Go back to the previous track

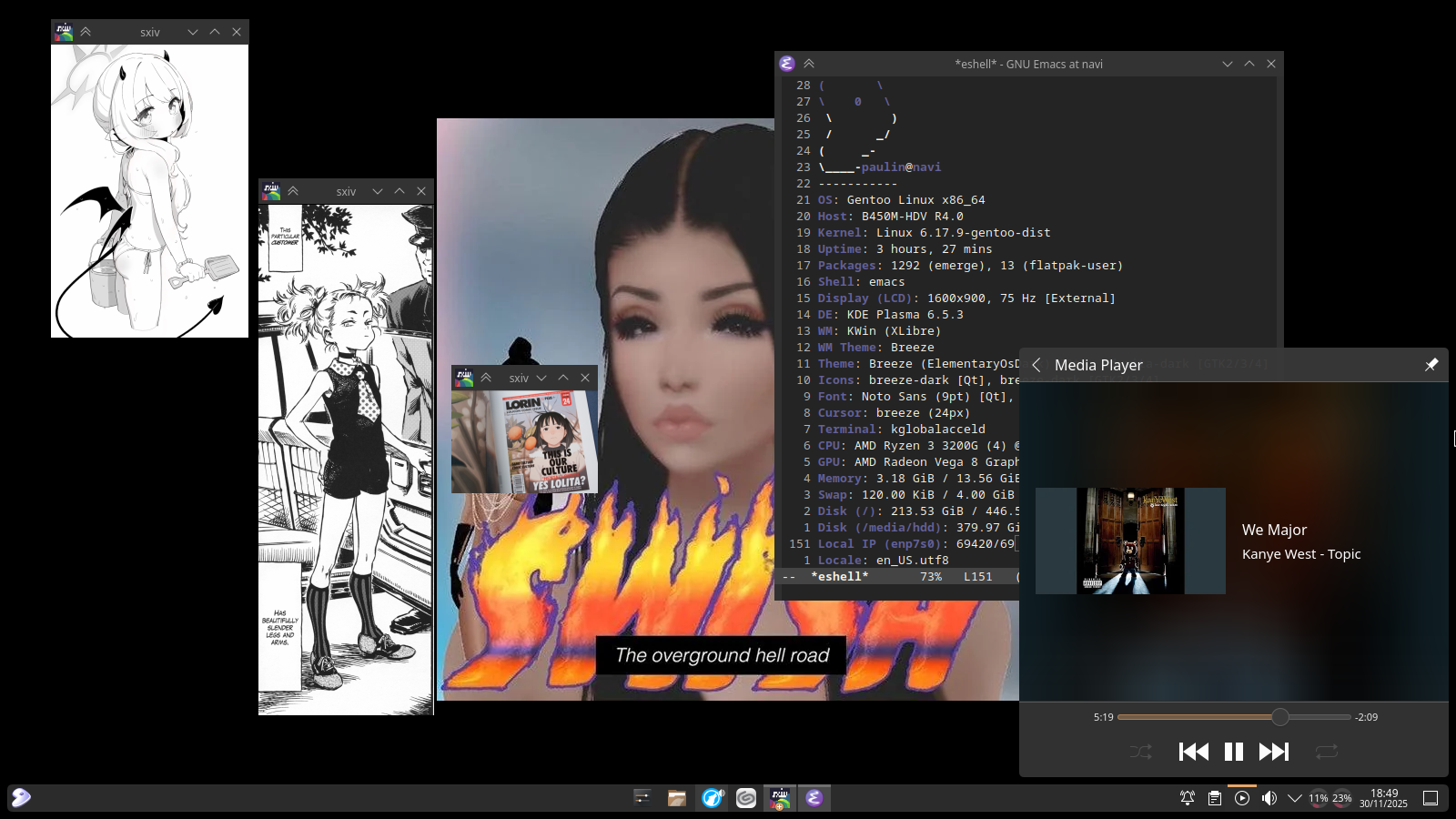point(1193,752)
